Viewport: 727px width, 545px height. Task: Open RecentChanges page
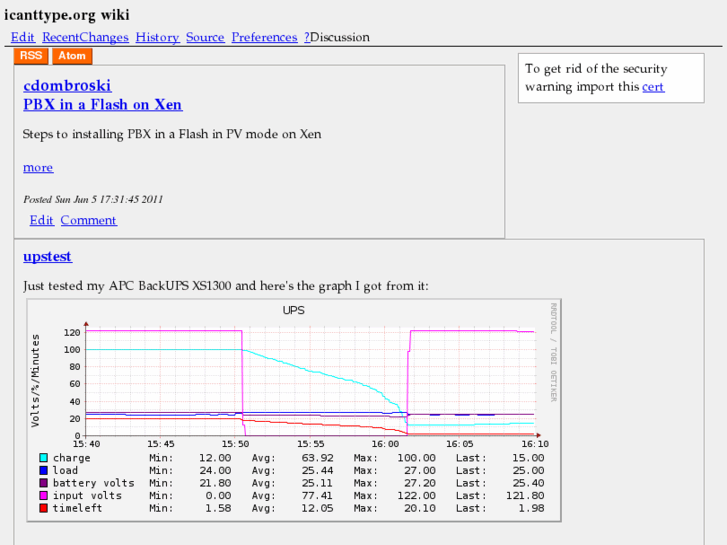85,37
